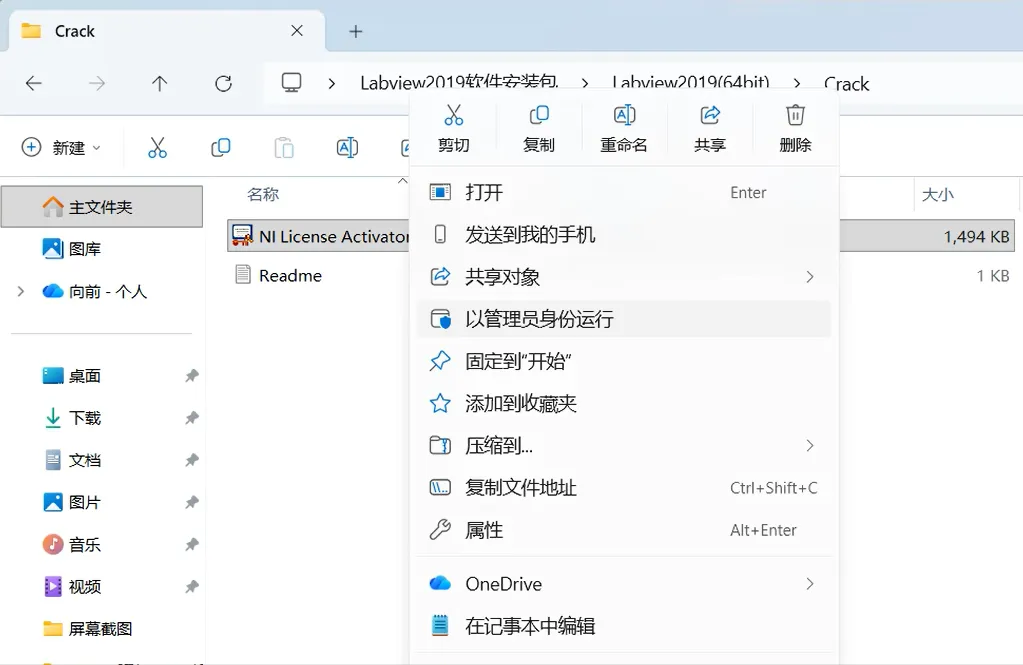Click the Delete trash icon in the context menu

[x=795, y=116]
